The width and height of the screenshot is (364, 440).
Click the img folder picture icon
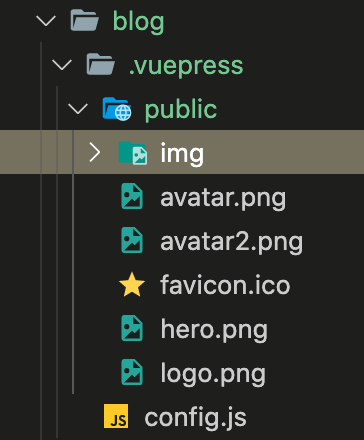coord(133,153)
